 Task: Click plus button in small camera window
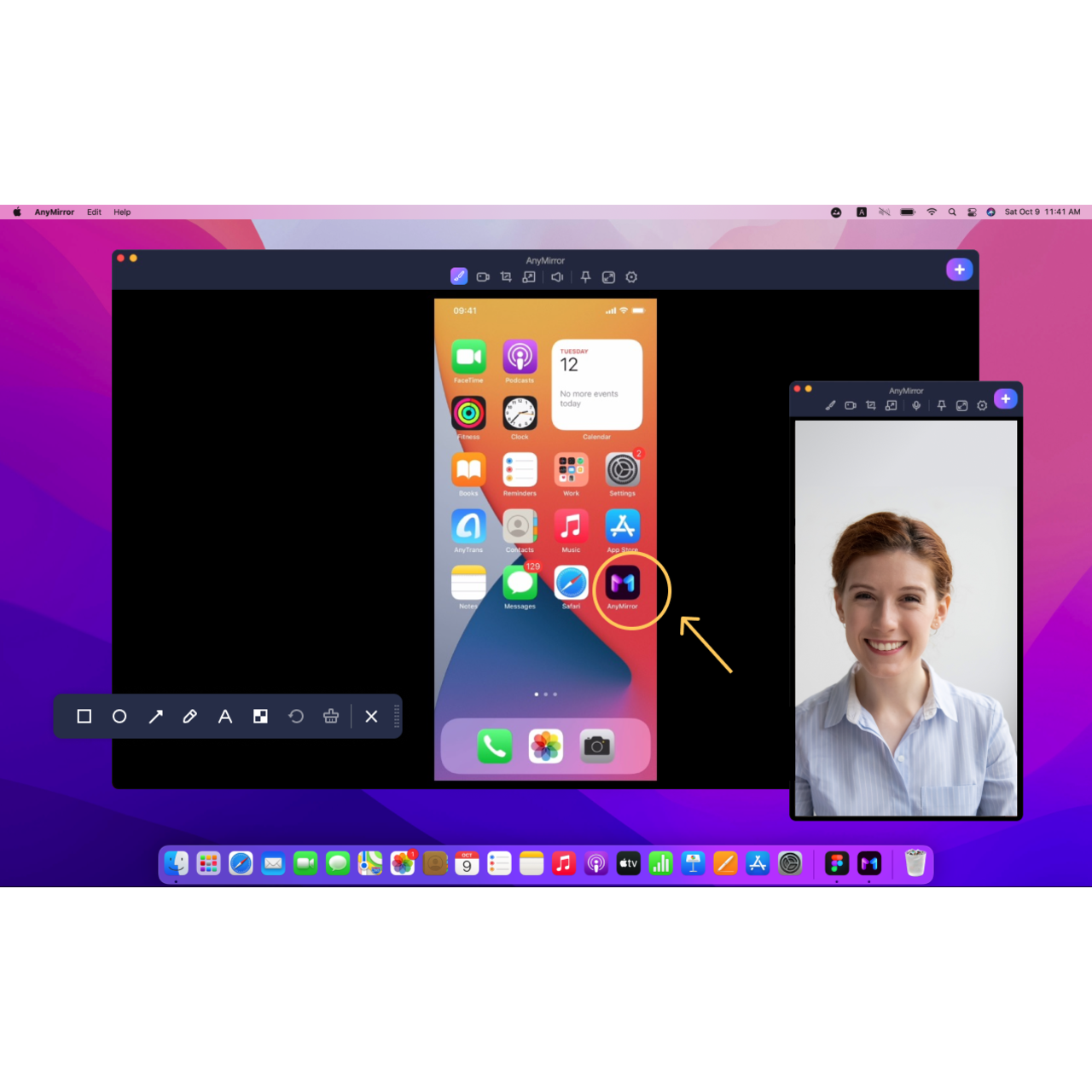tap(1006, 399)
